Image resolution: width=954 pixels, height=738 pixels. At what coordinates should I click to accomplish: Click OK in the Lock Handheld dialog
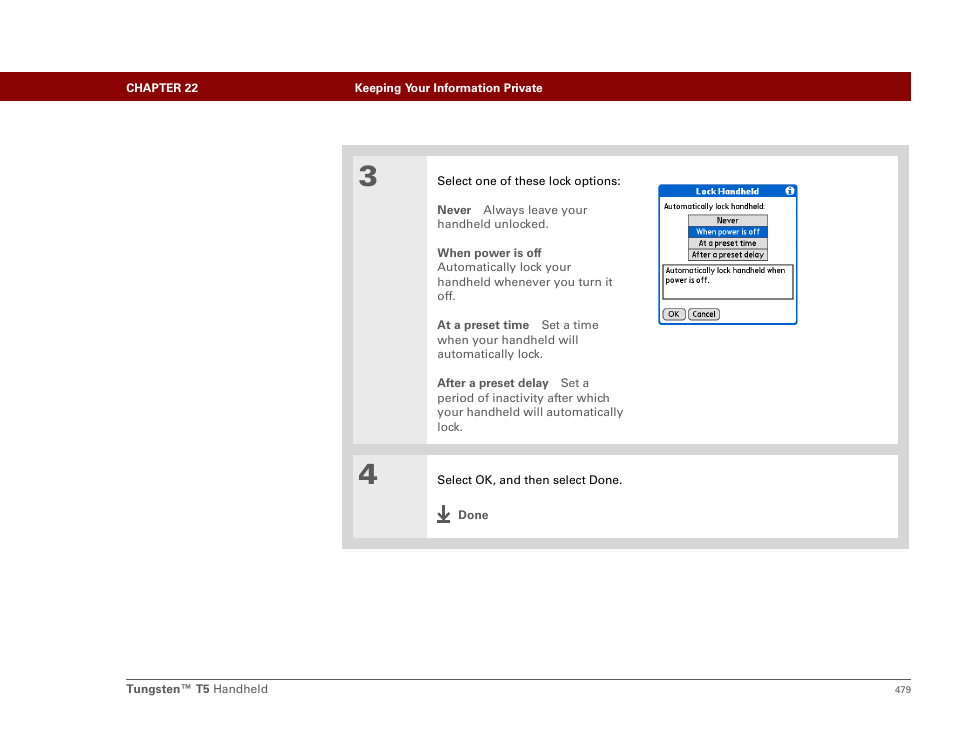[674, 315]
